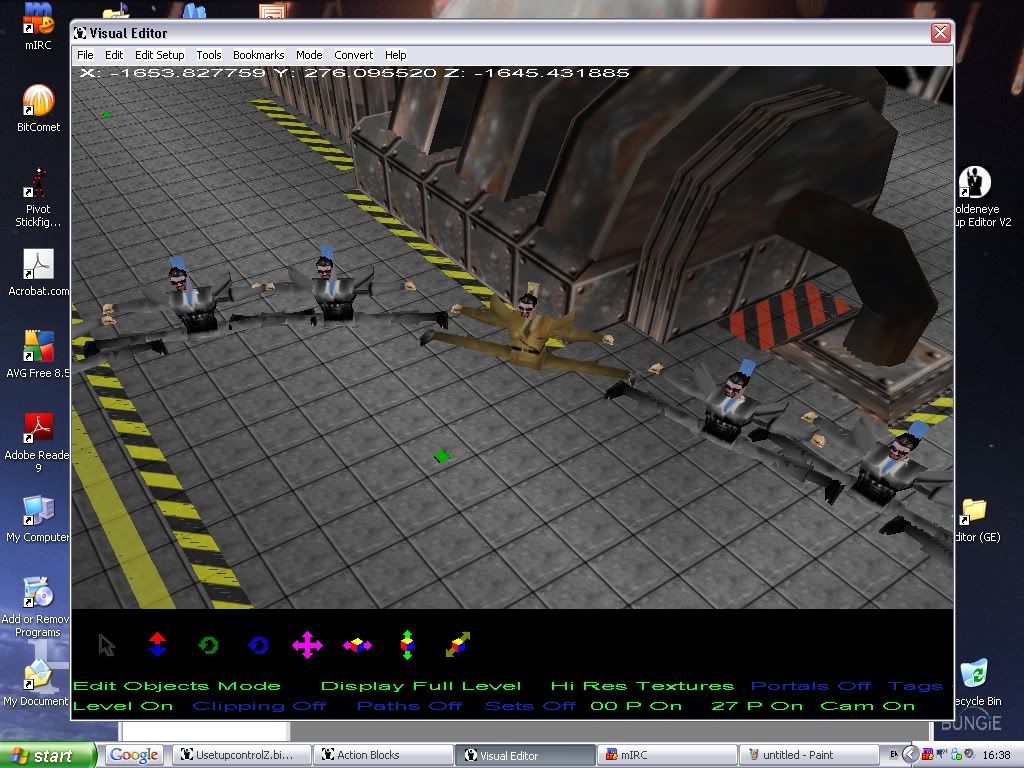Image resolution: width=1024 pixels, height=768 pixels.
Task: Choose the blue rotate tool
Action: pyautogui.click(x=259, y=645)
